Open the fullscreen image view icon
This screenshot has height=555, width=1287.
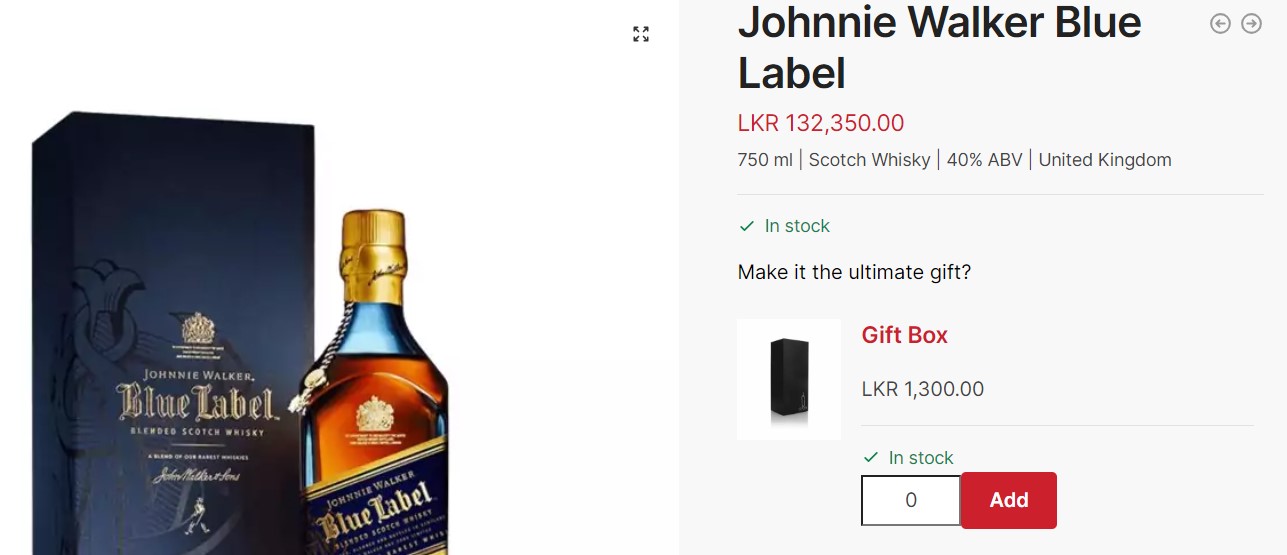click(x=641, y=34)
